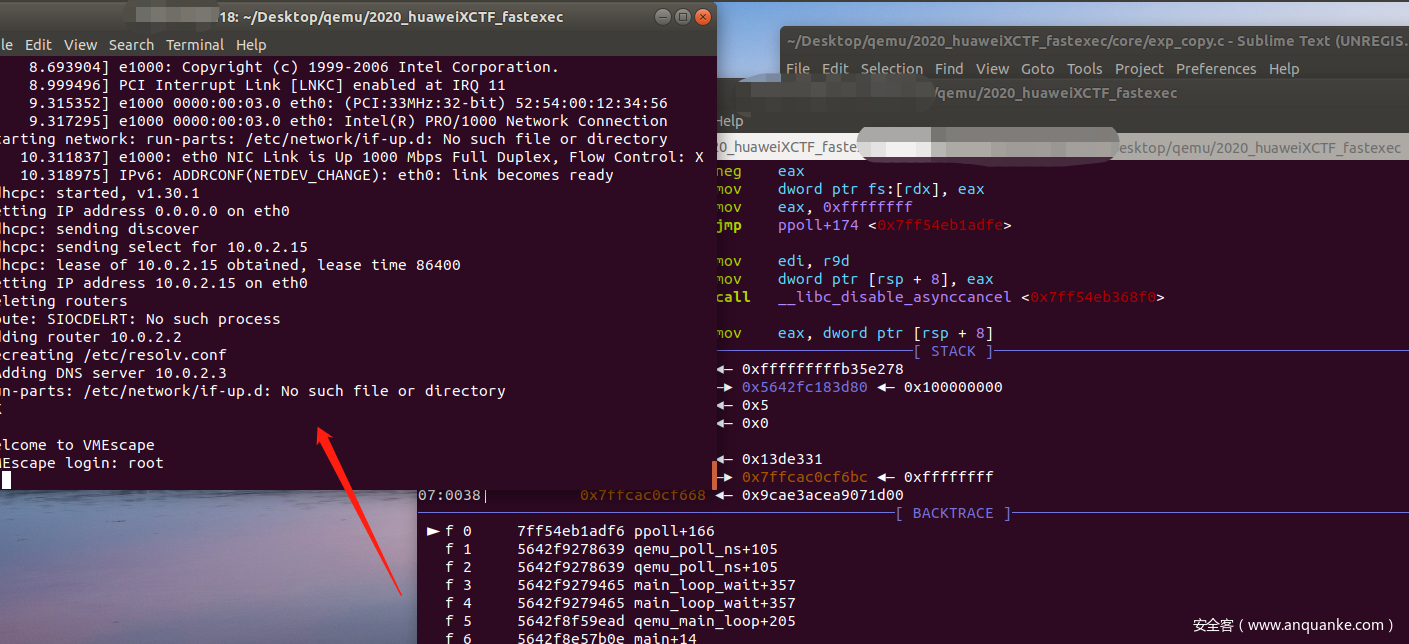Open Sublime Text's Project menu

(1139, 69)
